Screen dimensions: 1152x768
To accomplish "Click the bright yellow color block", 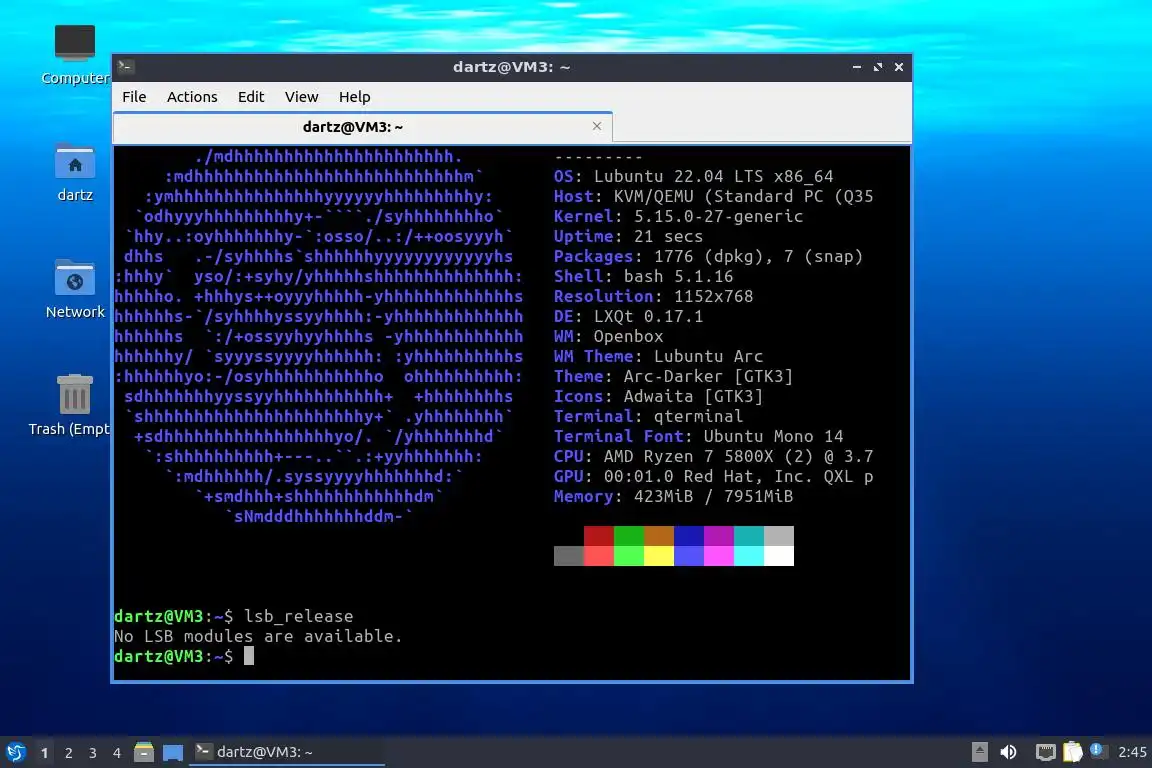I will 659,556.
